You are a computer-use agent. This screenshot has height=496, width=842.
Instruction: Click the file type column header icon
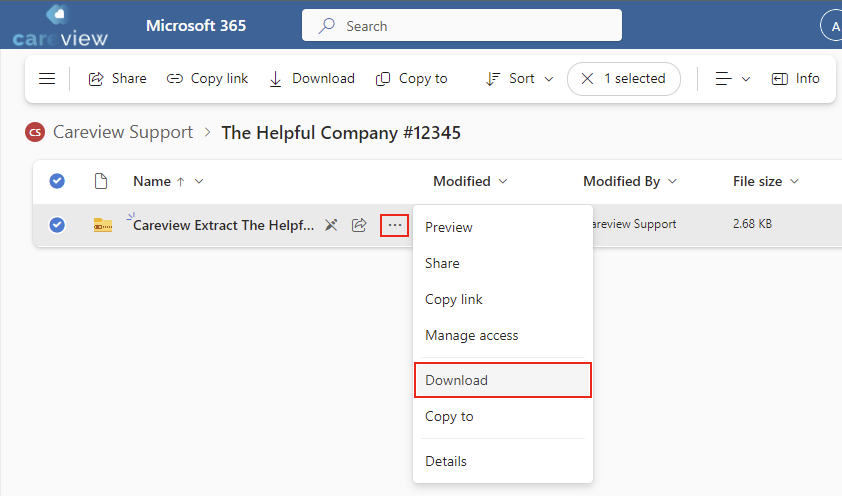click(100, 181)
